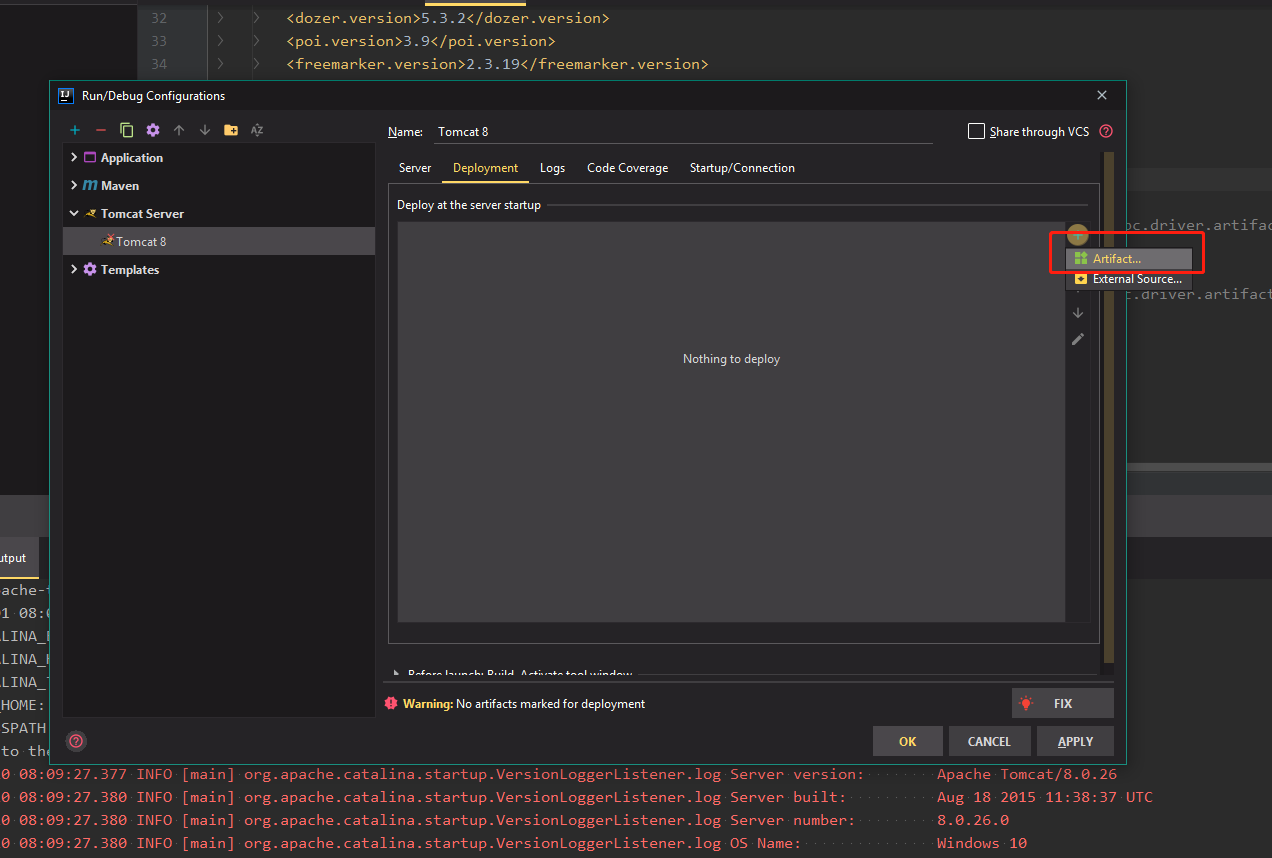This screenshot has height=858, width=1272.
Task: Click the 'Apache Tomcat/8.0.26' log text
Action: tap(1027, 774)
